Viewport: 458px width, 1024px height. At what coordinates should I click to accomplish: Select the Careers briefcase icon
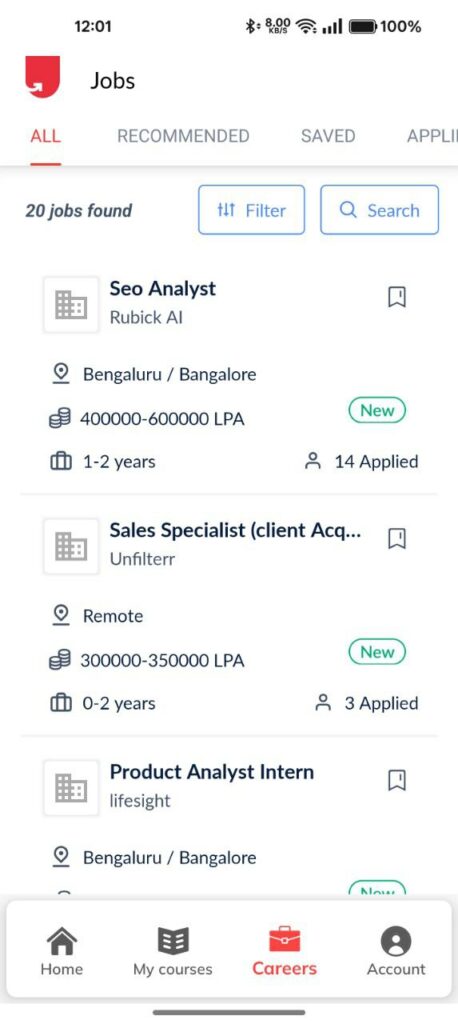(285, 940)
